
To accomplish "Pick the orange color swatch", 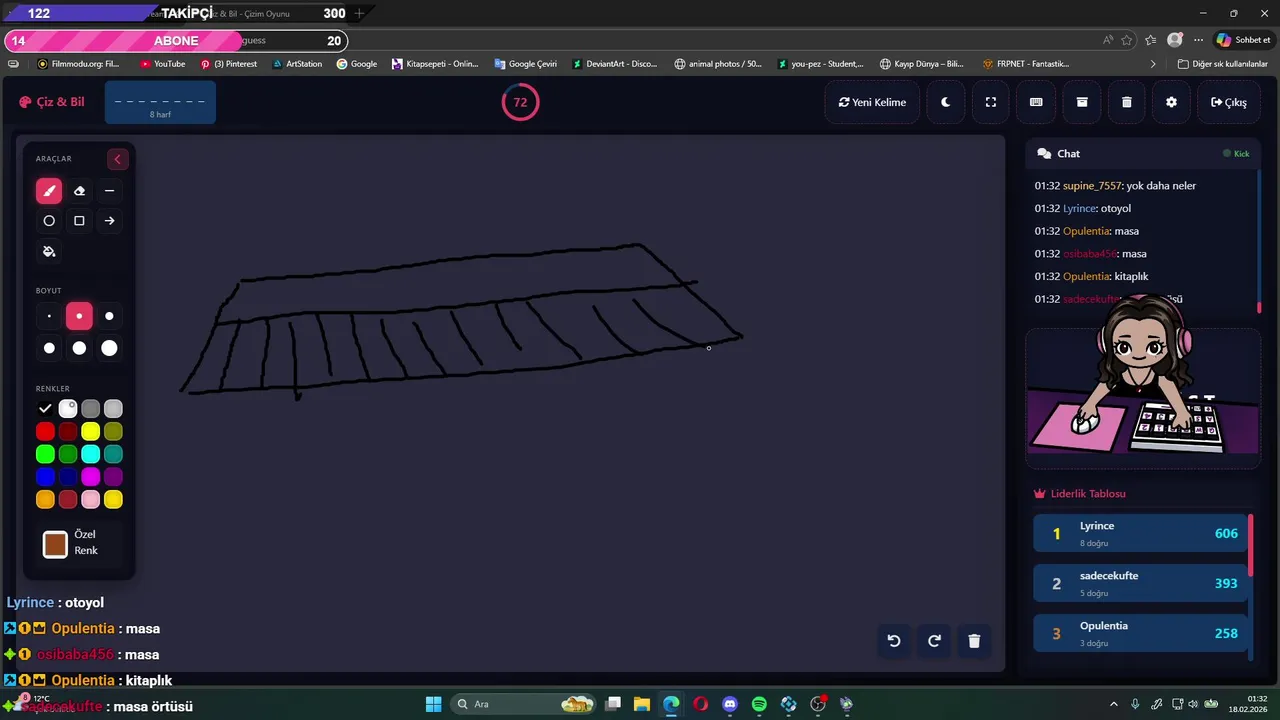I will coord(45,500).
